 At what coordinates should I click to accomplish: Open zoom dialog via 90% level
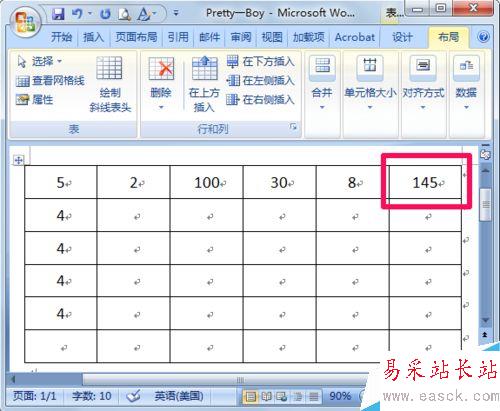340,396
